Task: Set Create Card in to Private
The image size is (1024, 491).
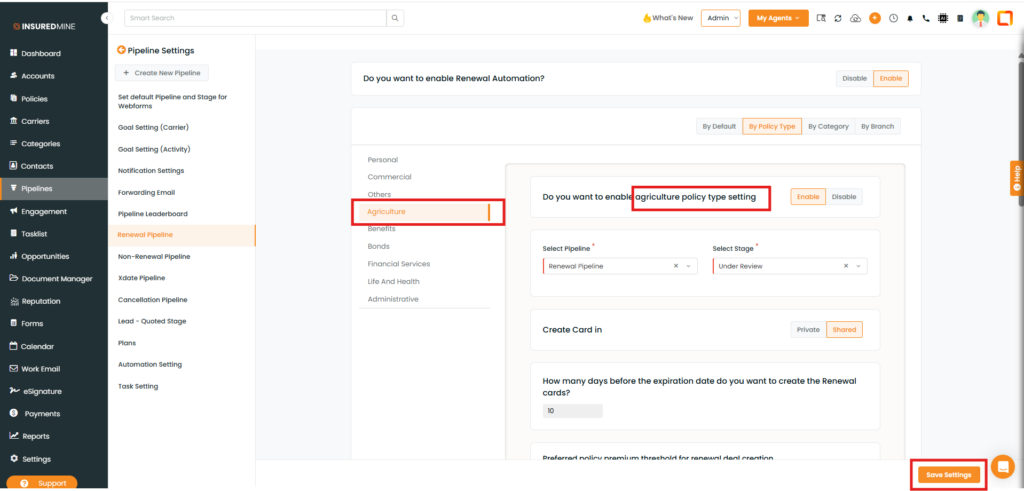Action: pos(808,329)
